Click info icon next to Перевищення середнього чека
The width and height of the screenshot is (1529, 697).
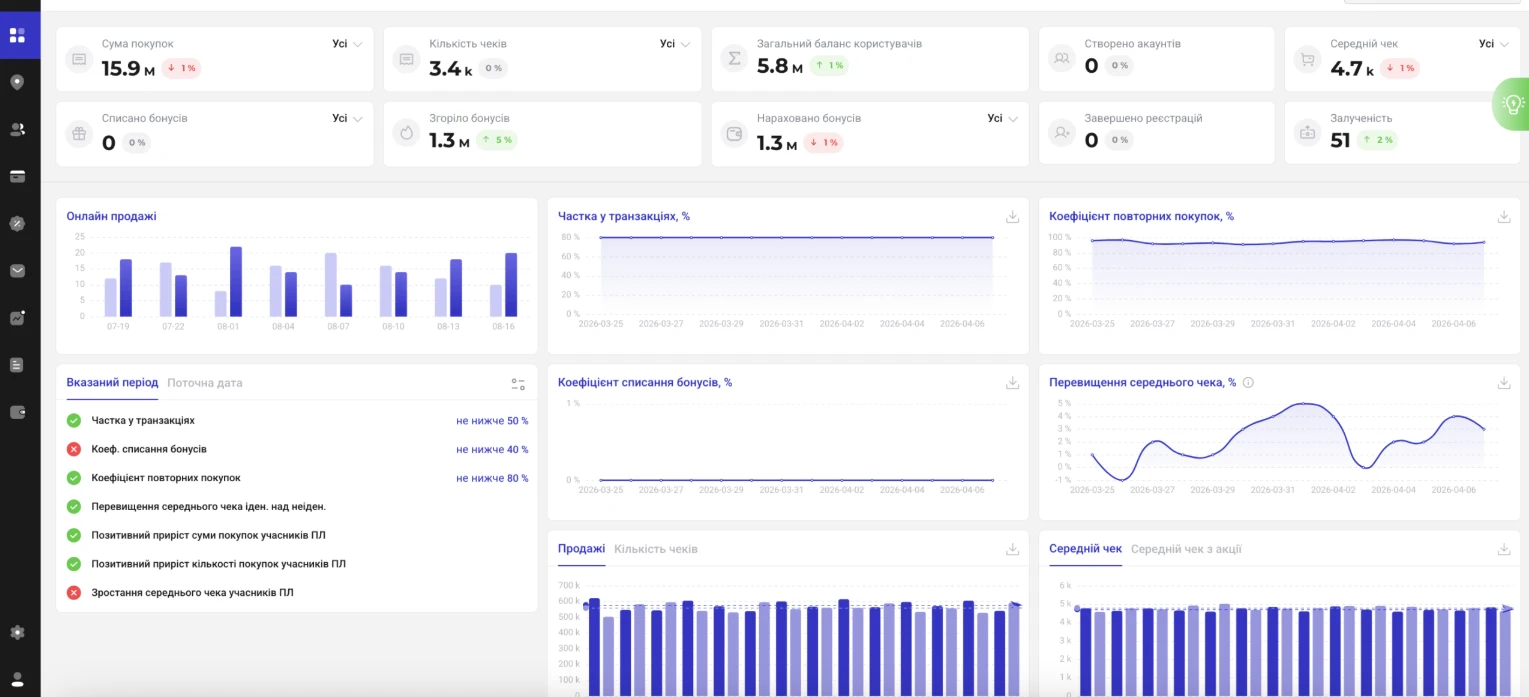tap(1248, 382)
